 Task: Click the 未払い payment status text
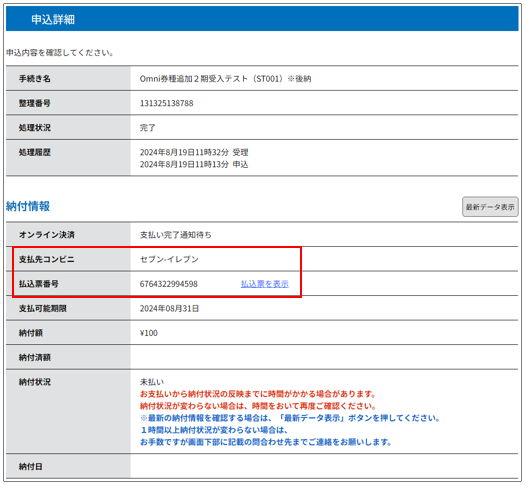pos(152,382)
